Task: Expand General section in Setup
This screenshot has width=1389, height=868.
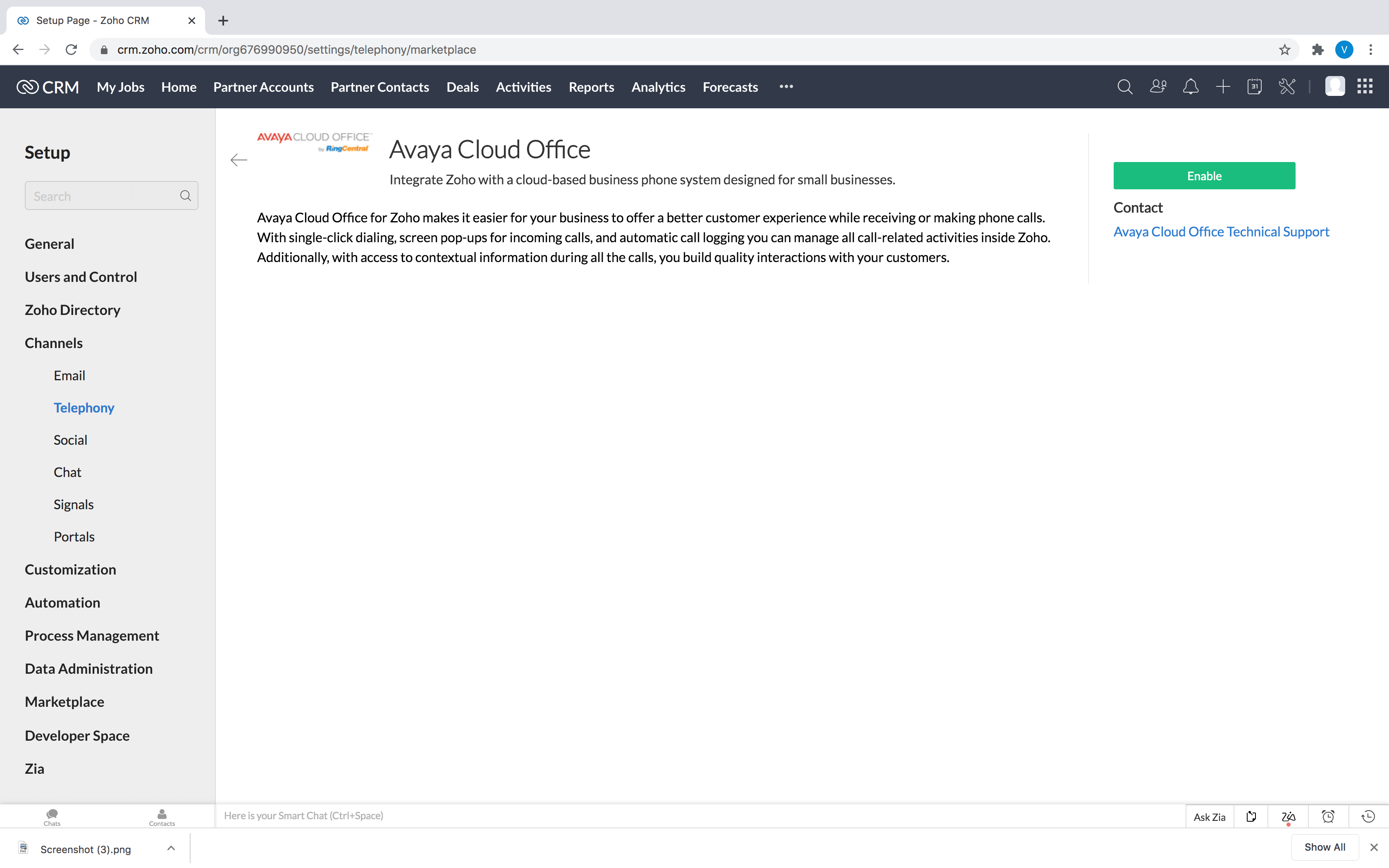Action: [49, 243]
